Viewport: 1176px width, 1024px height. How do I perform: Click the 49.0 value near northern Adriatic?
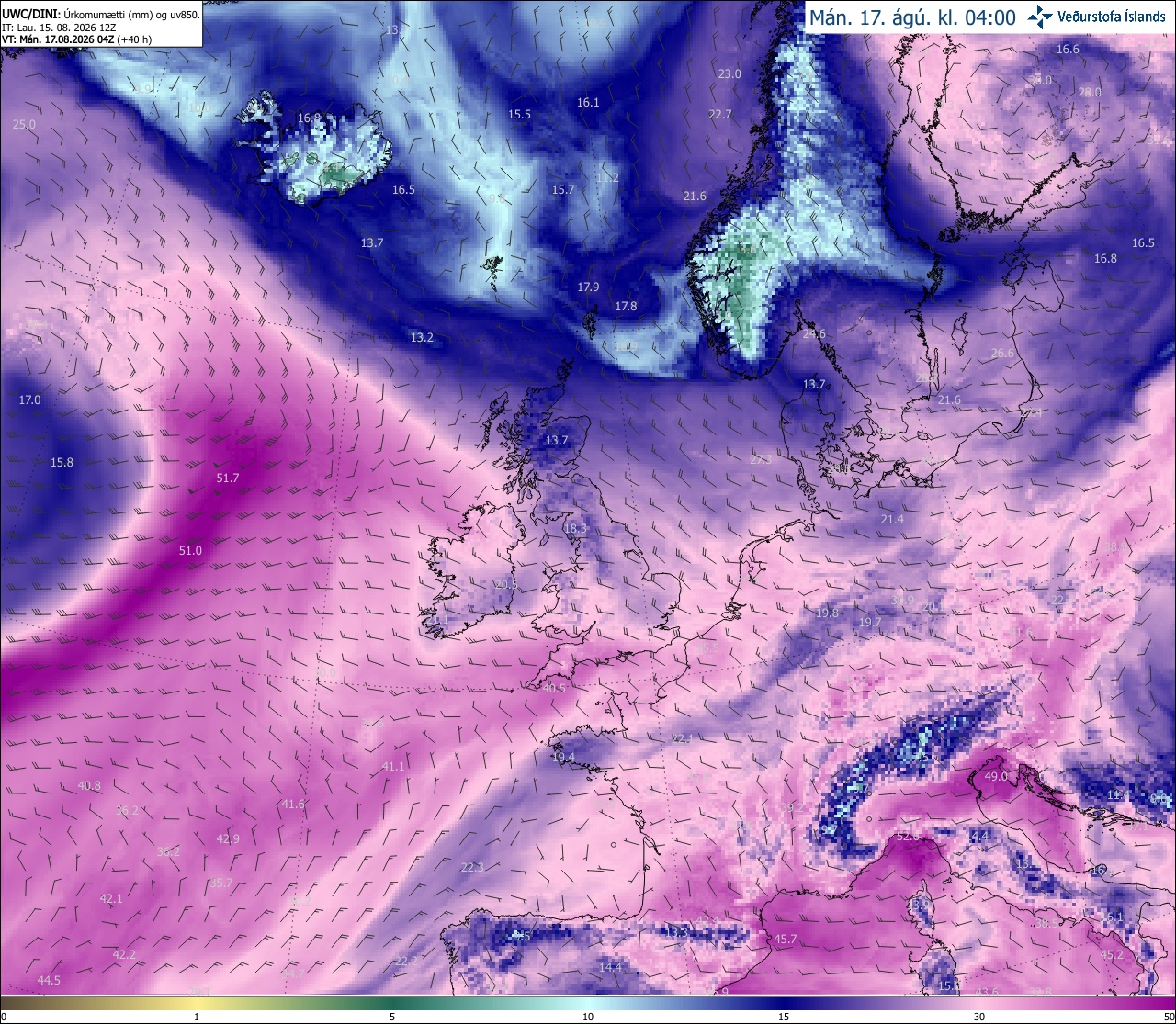point(996,776)
